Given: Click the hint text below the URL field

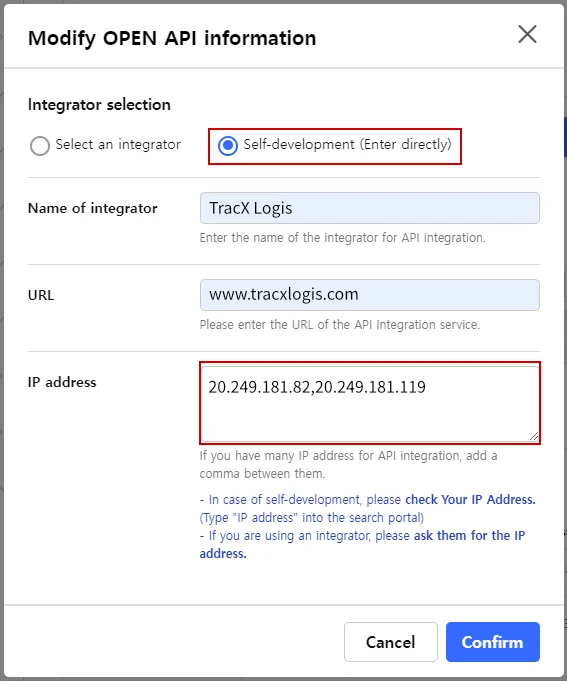Looking at the screenshot, I should click(340, 325).
